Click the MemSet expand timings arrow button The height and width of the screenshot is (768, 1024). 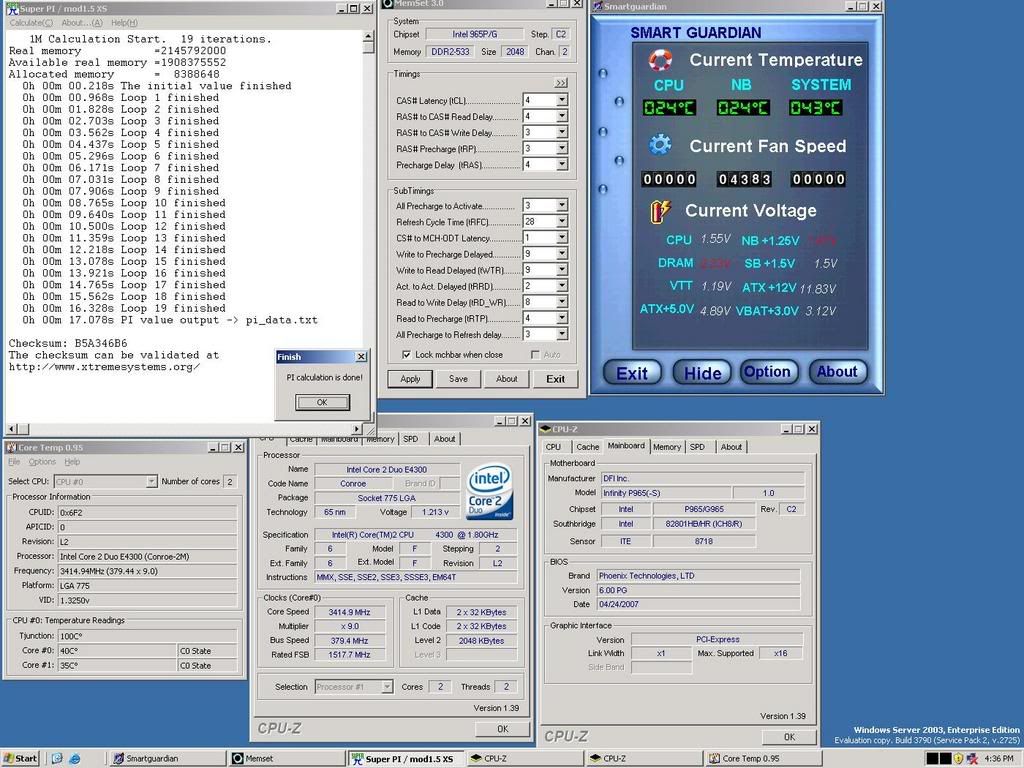561,83
